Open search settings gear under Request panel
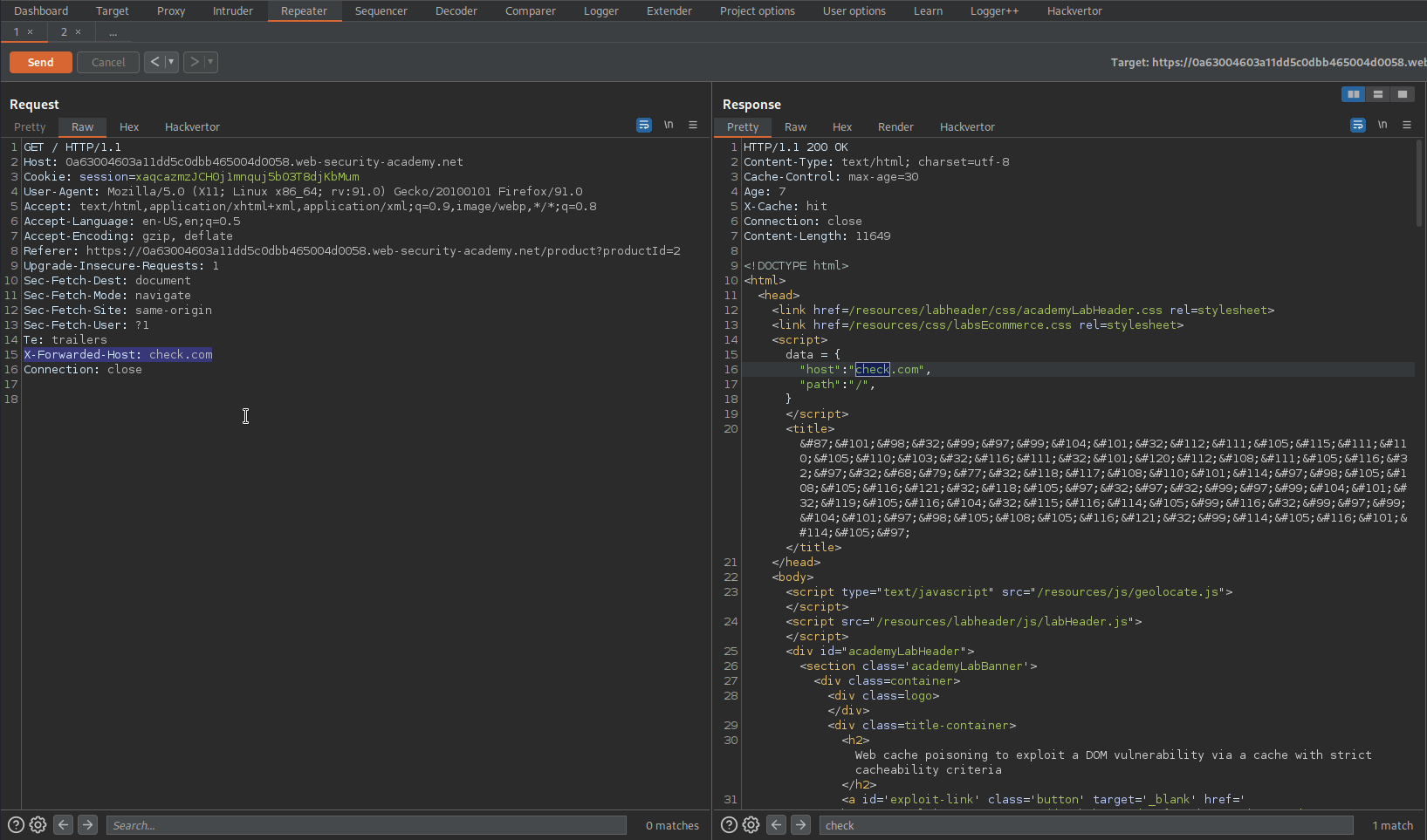1427x840 pixels. click(x=38, y=824)
